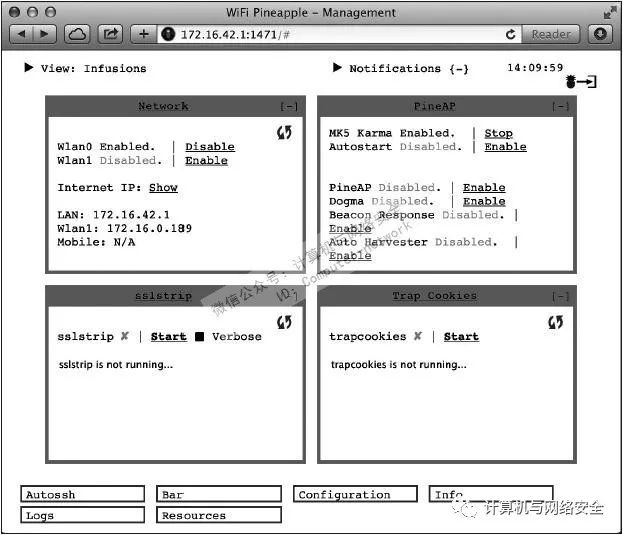Screen dimensions: 623x535
Task: Collapse the Trap Cookies tile with [-]
Action: (561, 296)
